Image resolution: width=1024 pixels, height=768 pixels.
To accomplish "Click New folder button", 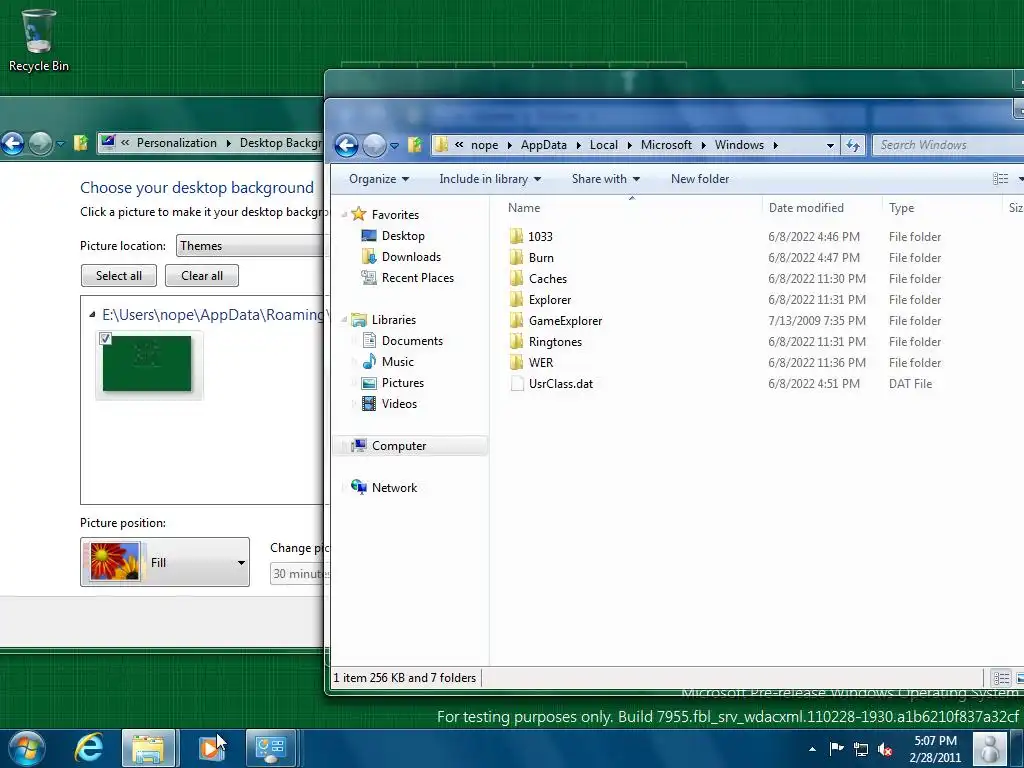I will pyautogui.click(x=699, y=179).
